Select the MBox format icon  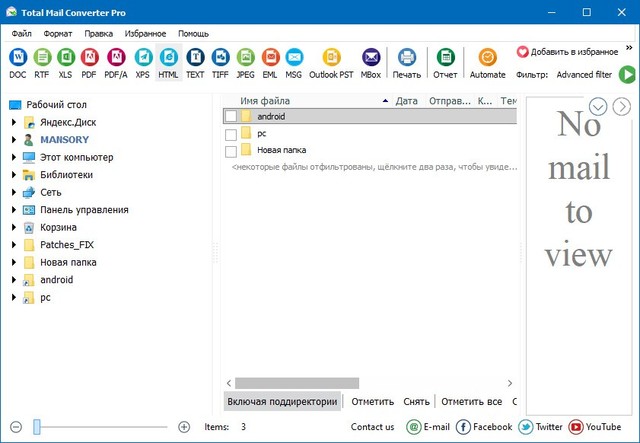click(371, 58)
